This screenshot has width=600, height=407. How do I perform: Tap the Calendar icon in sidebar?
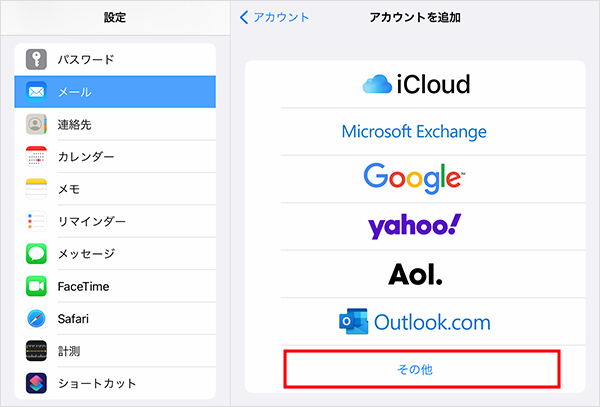[x=38, y=157]
